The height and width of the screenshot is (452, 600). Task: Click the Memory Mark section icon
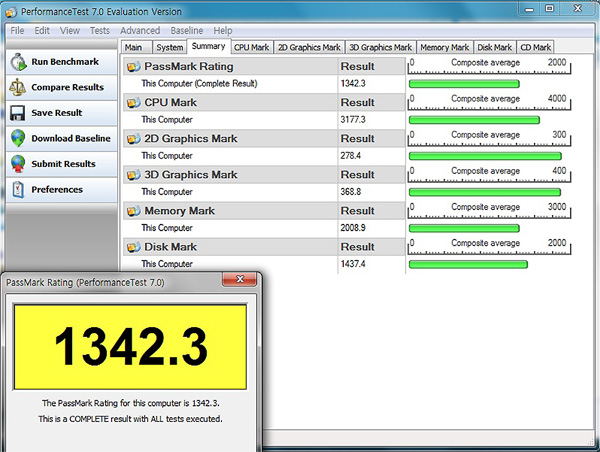click(134, 211)
